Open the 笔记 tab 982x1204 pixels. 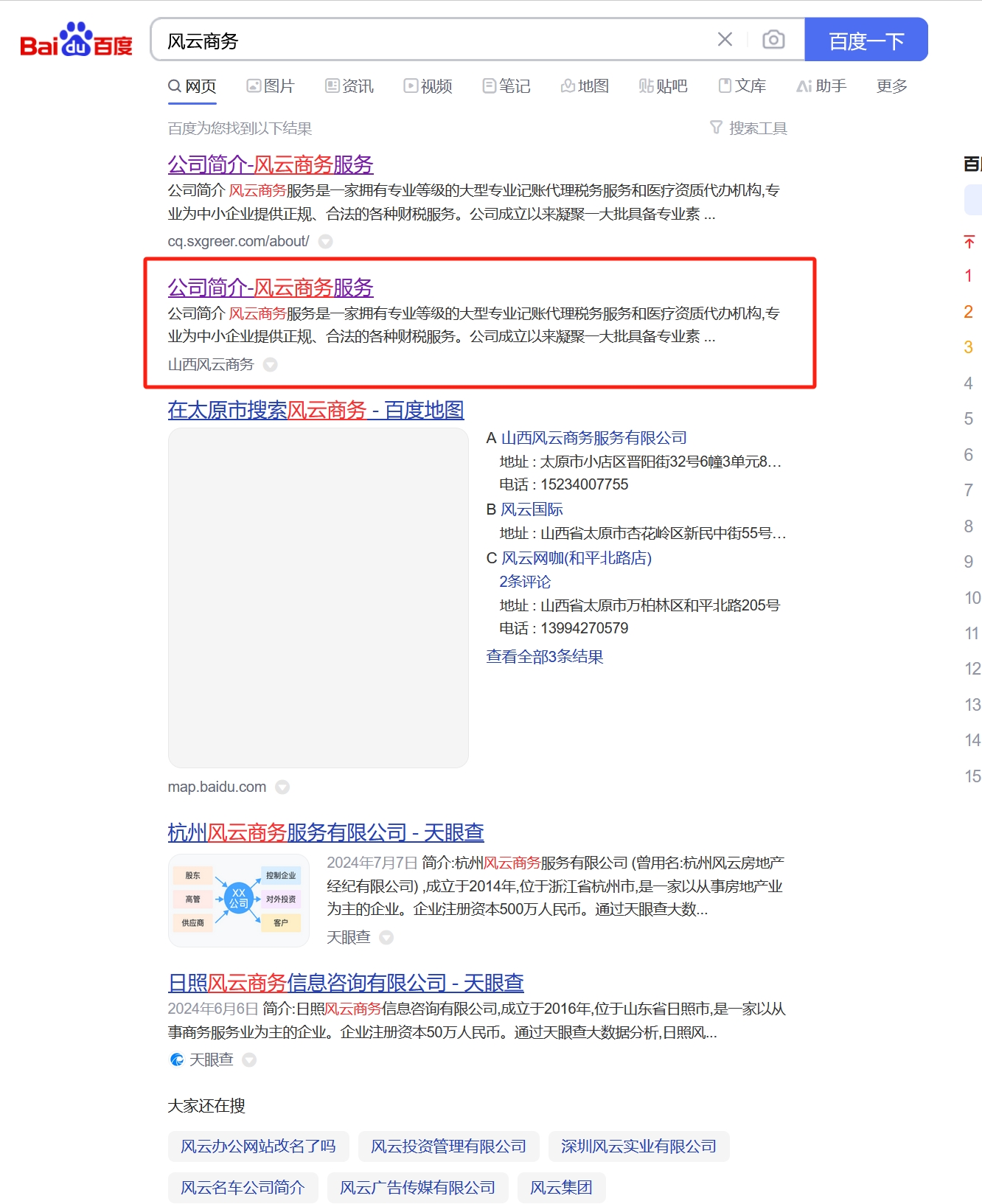tap(506, 86)
